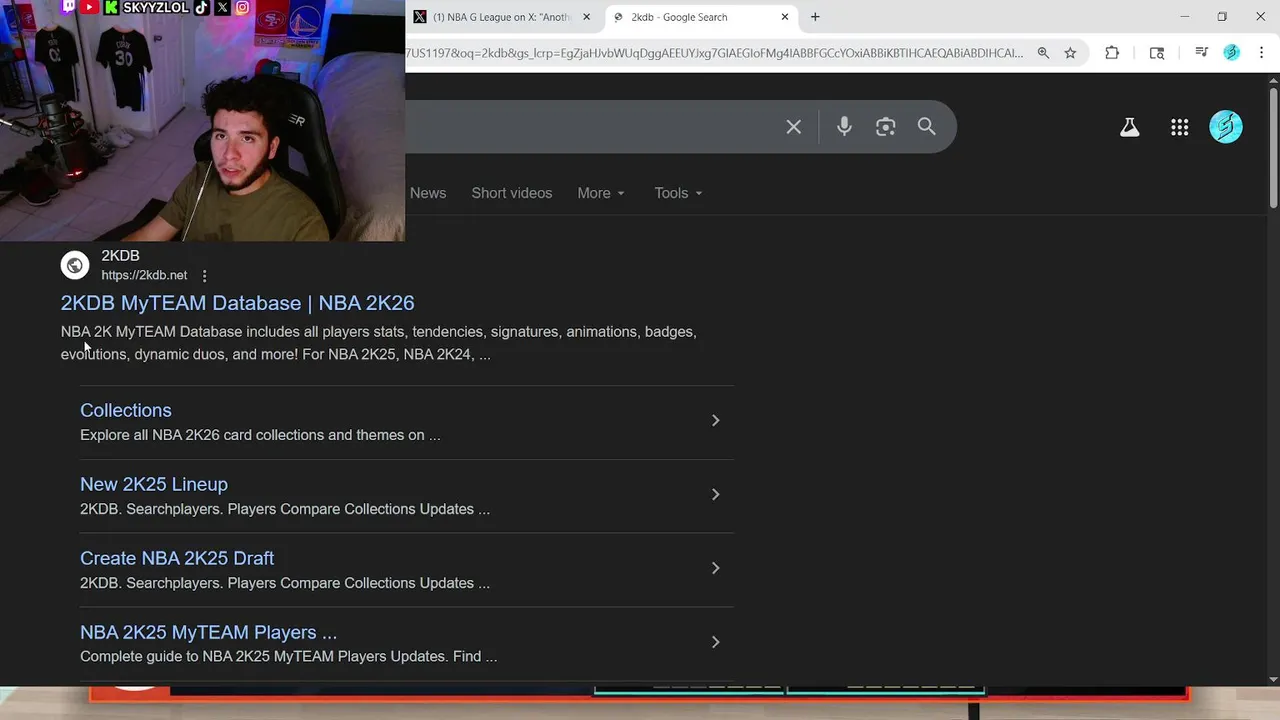Click the snippet under Create NBA 2K25 Draft
Screen dimensions: 1280x720
[x=285, y=583]
